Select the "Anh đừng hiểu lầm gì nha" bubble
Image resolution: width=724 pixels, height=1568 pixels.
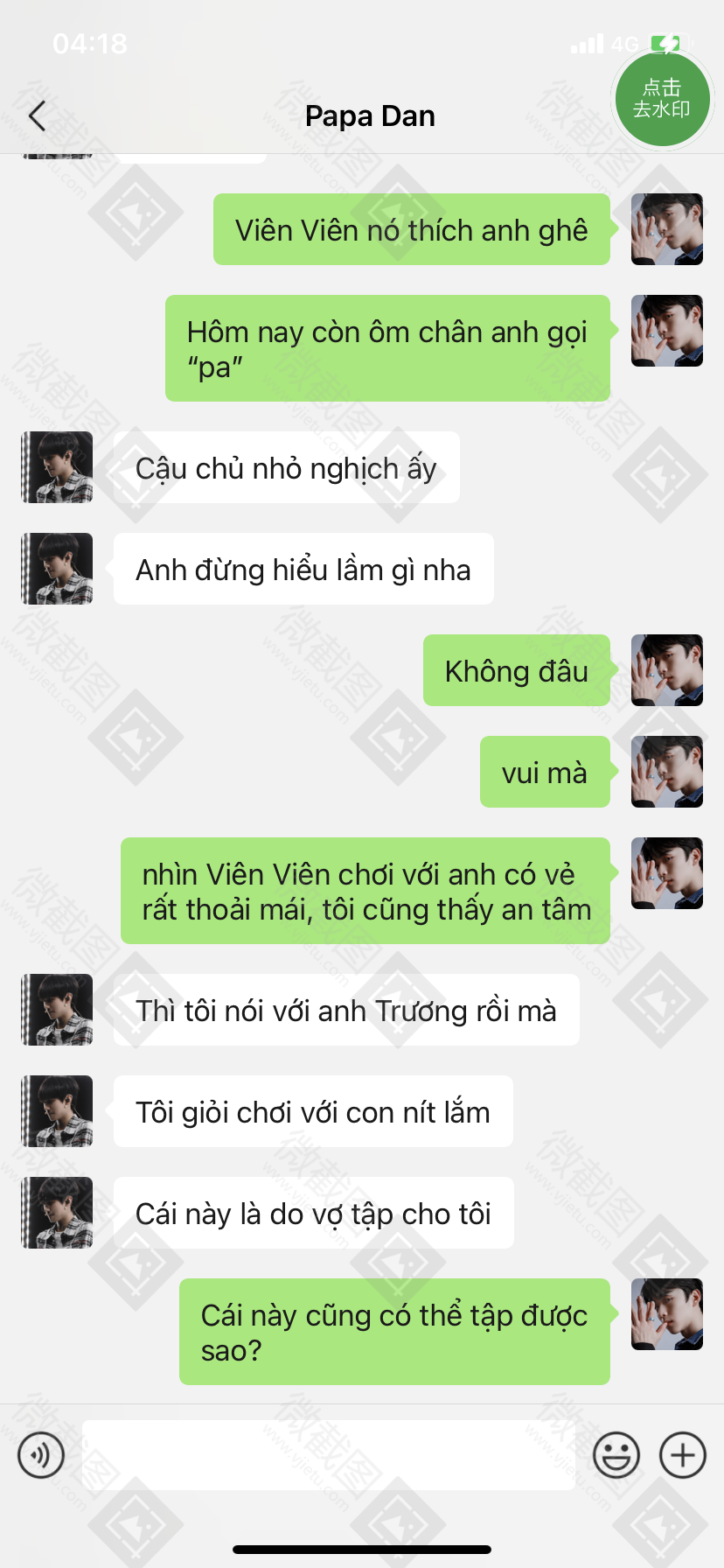point(303,569)
